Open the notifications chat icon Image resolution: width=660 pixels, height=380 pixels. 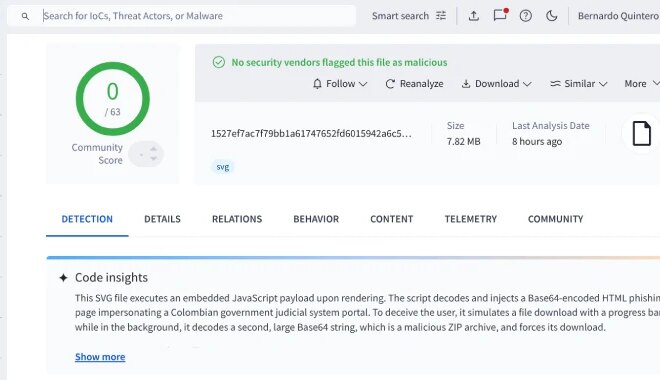point(500,16)
